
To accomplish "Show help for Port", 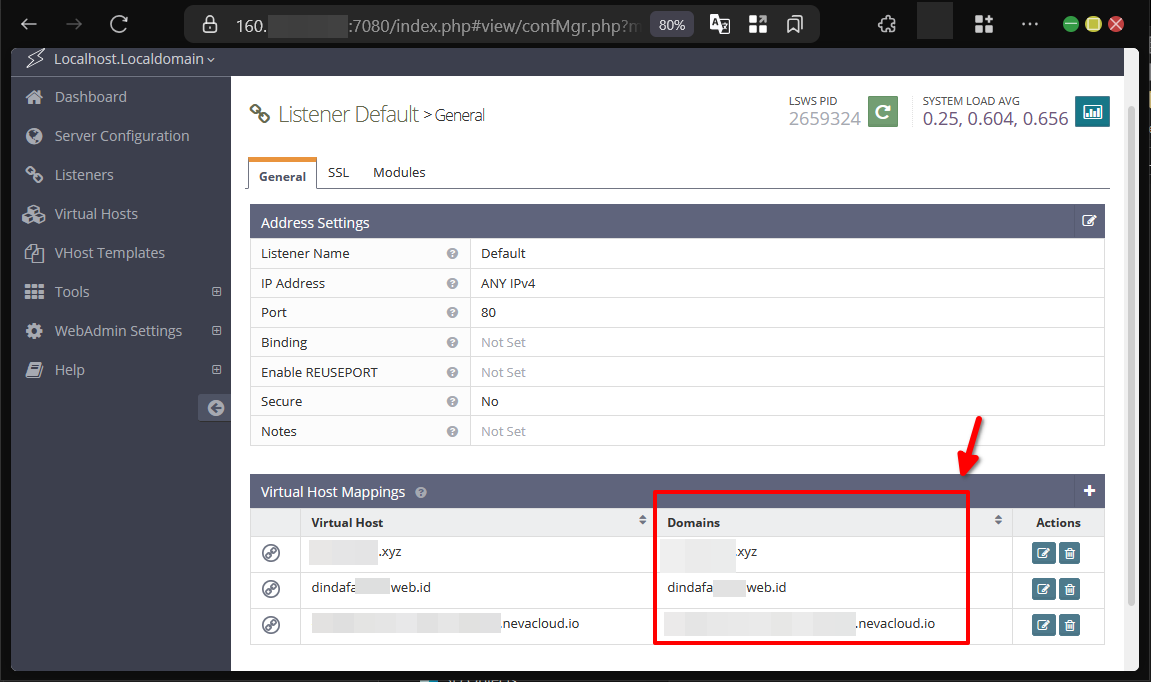I will [452, 313].
